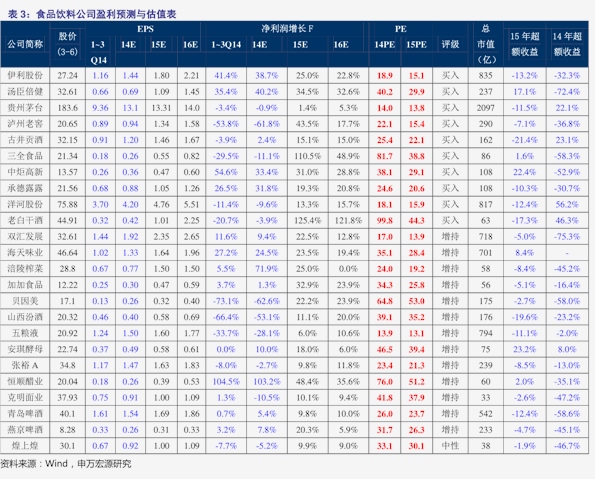Image resolution: width=595 pixels, height=479 pixels.
Task: Select the 评级 column header
Action: click(450, 44)
